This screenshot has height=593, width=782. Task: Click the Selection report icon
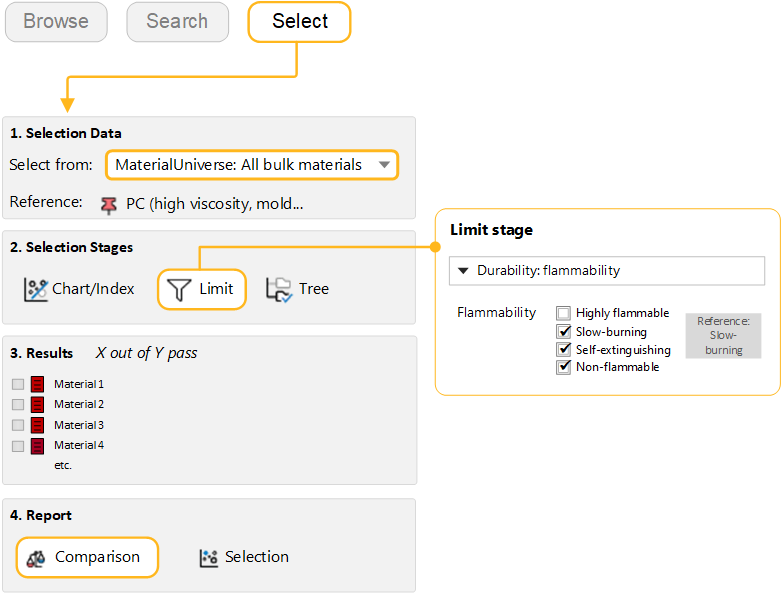(x=209, y=558)
